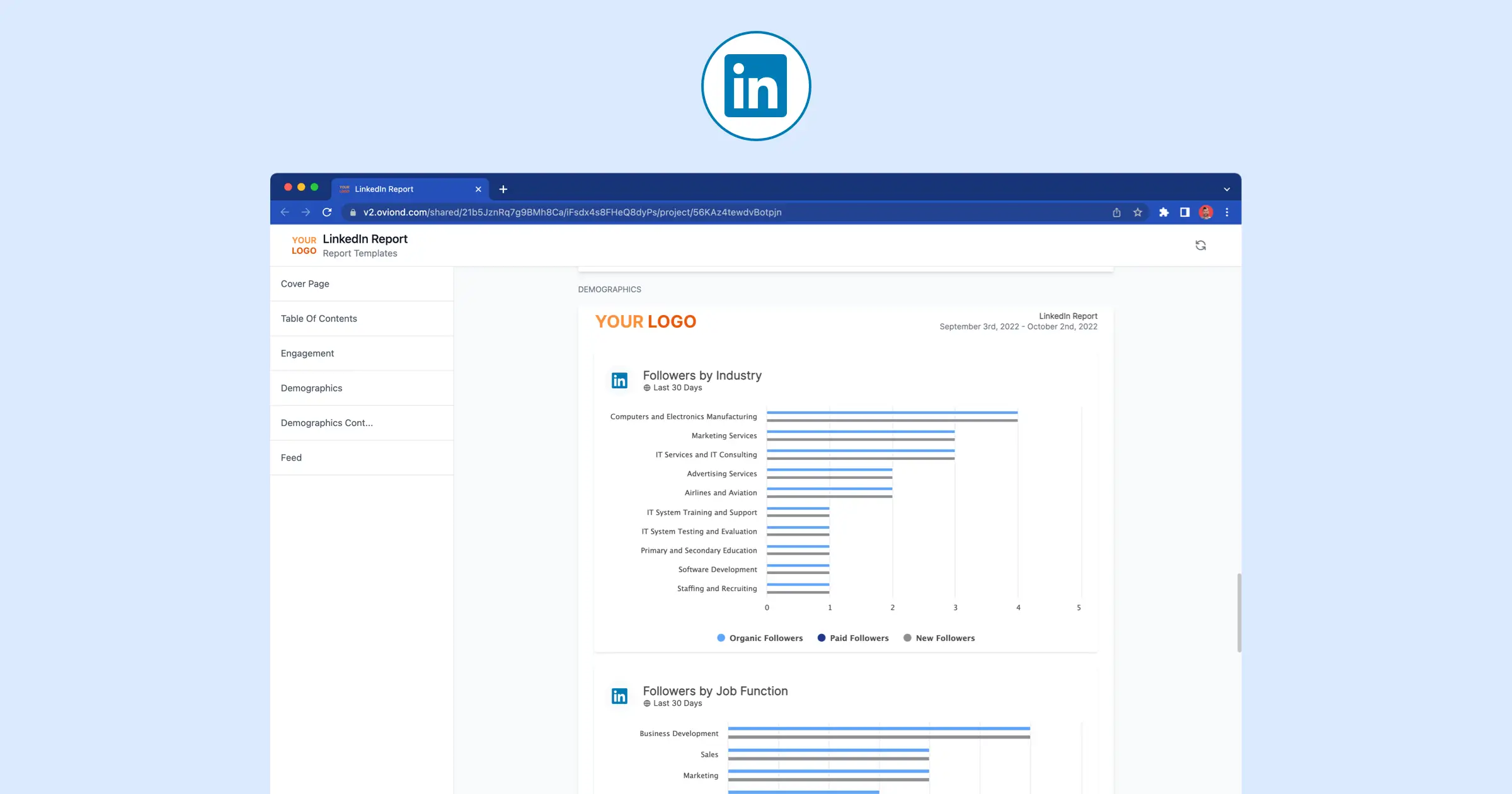Image resolution: width=1512 pixels, height=794 pixels.
Task: Toggle the browser side panel icon
Action: pyautogui.click(x=1185, y=212)
